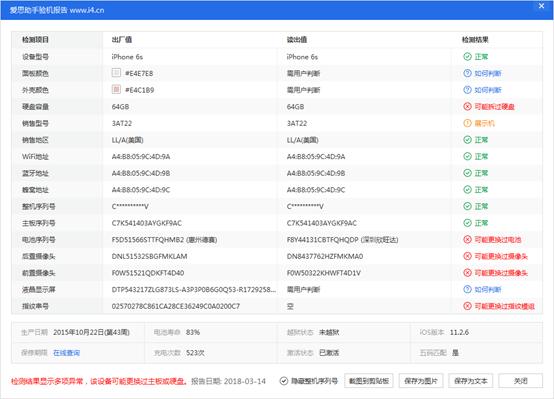Toggle the 隐藏整机序列号 checkbox
The width and height of the screenshot is (554, 399).
(283, 381)
